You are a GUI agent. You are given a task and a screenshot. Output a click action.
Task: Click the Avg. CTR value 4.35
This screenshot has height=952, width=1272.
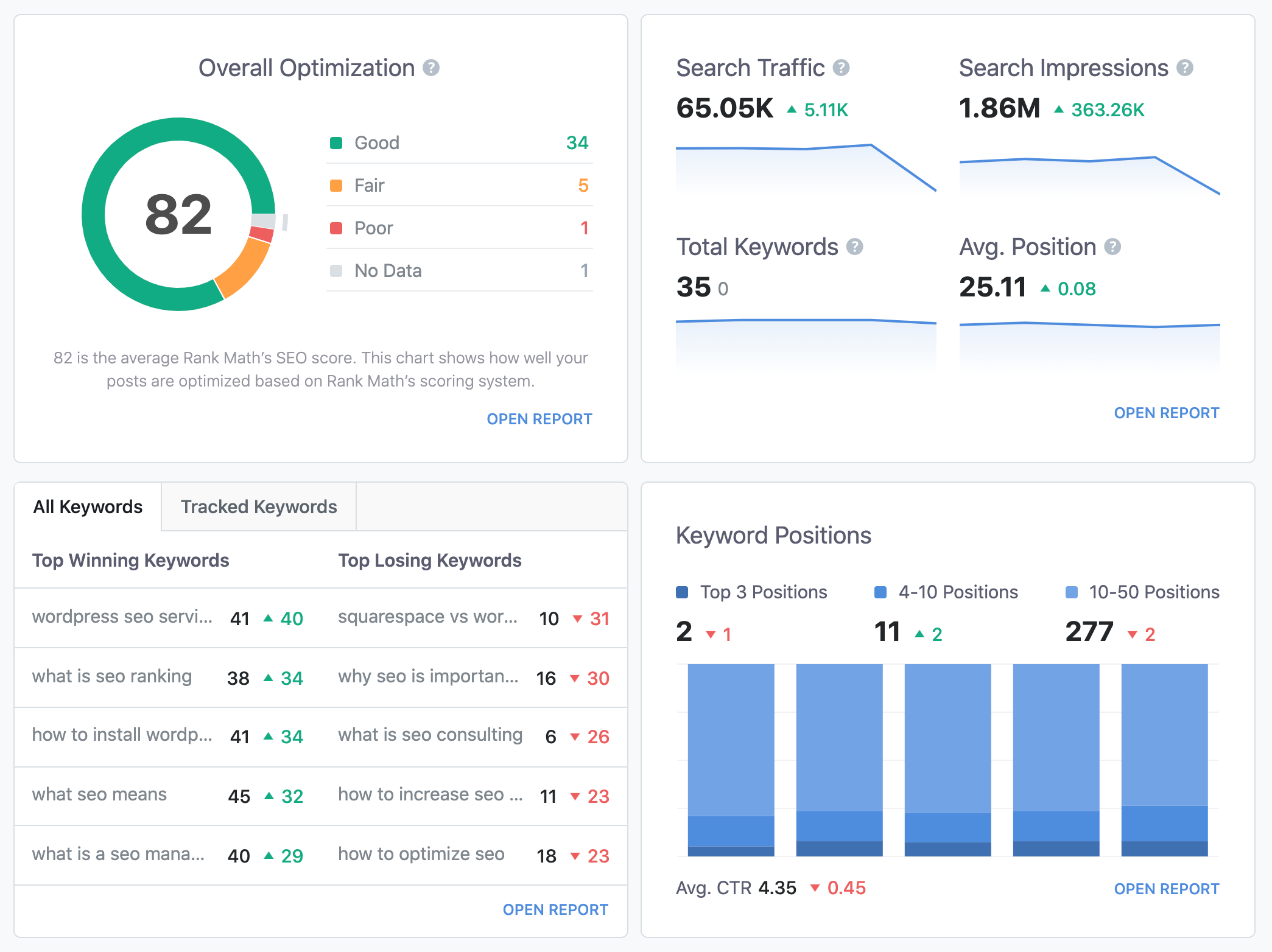[778, 888]
